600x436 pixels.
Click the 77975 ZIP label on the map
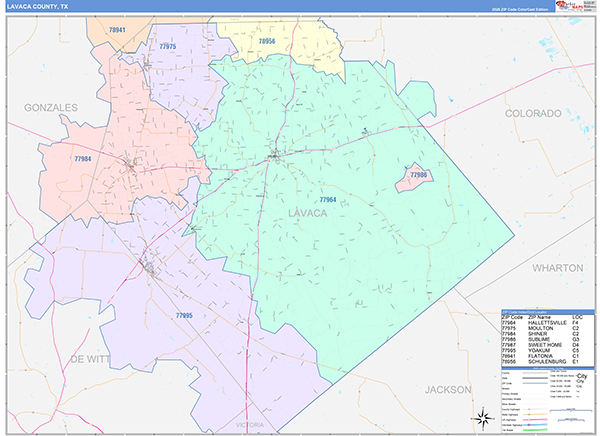[168, 47]
